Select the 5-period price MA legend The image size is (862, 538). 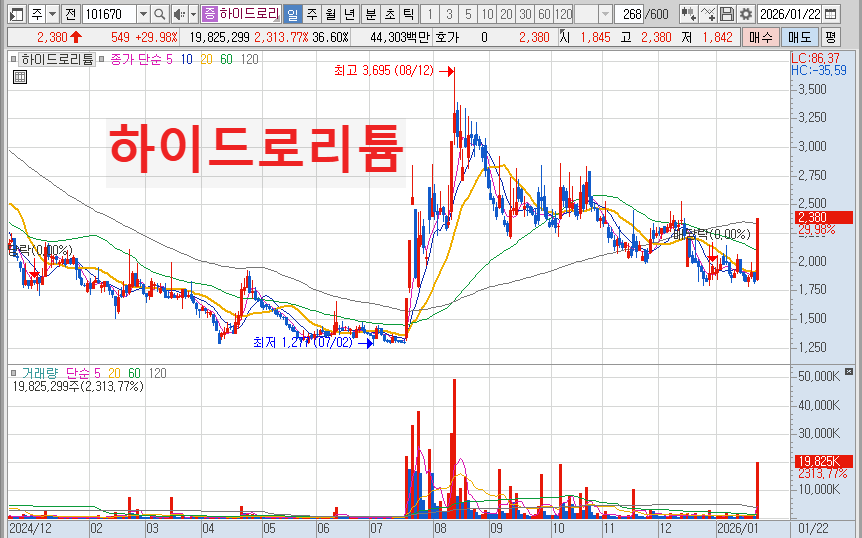(169, 59)
